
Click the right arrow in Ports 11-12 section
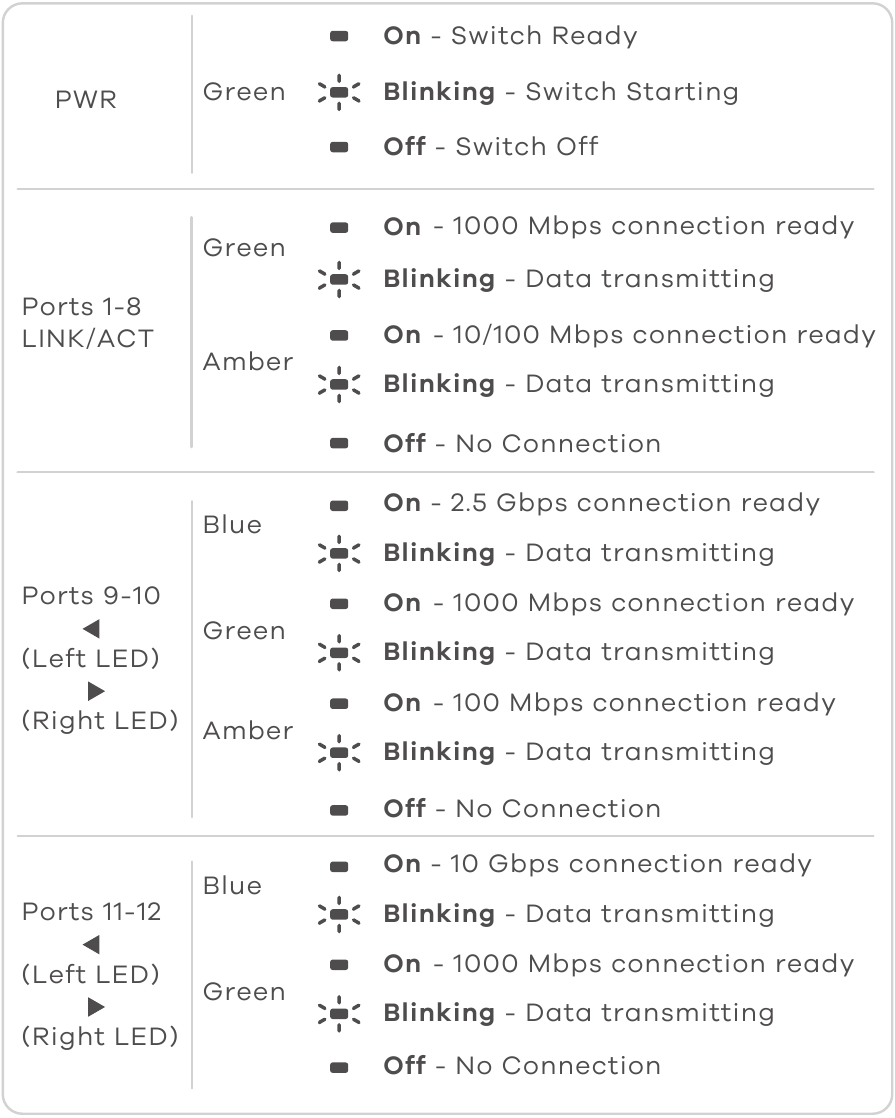point(96,1005)
